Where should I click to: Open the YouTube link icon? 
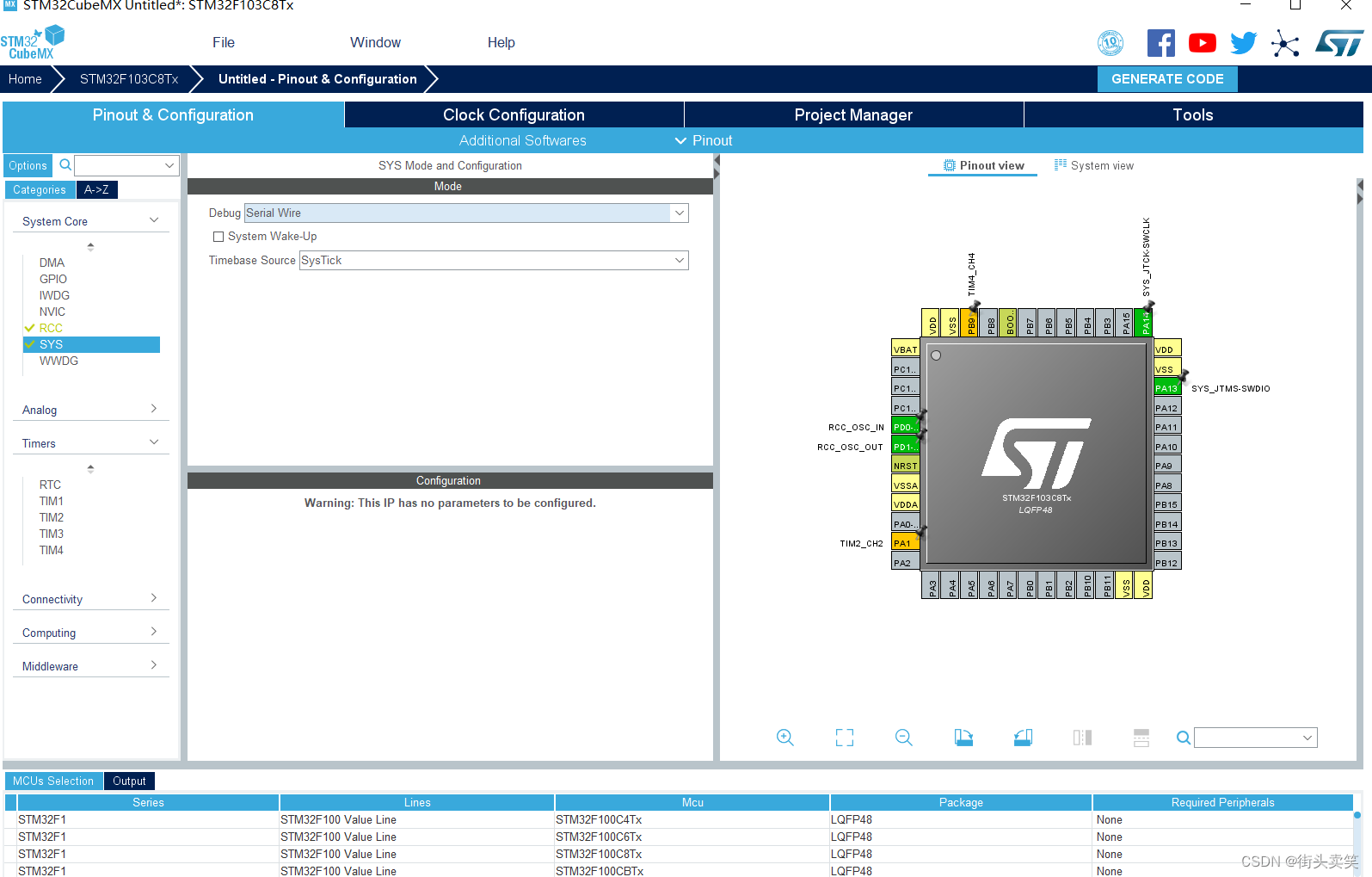pyautogui.click(x=1203, y=43)
